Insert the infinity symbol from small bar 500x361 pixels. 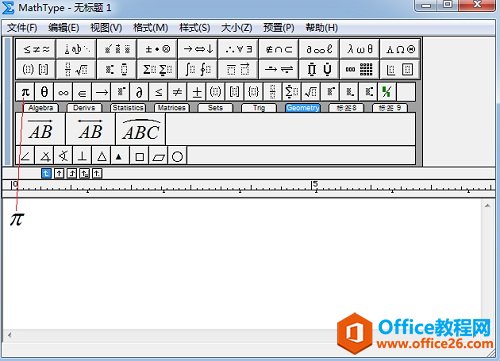point(63,92)
